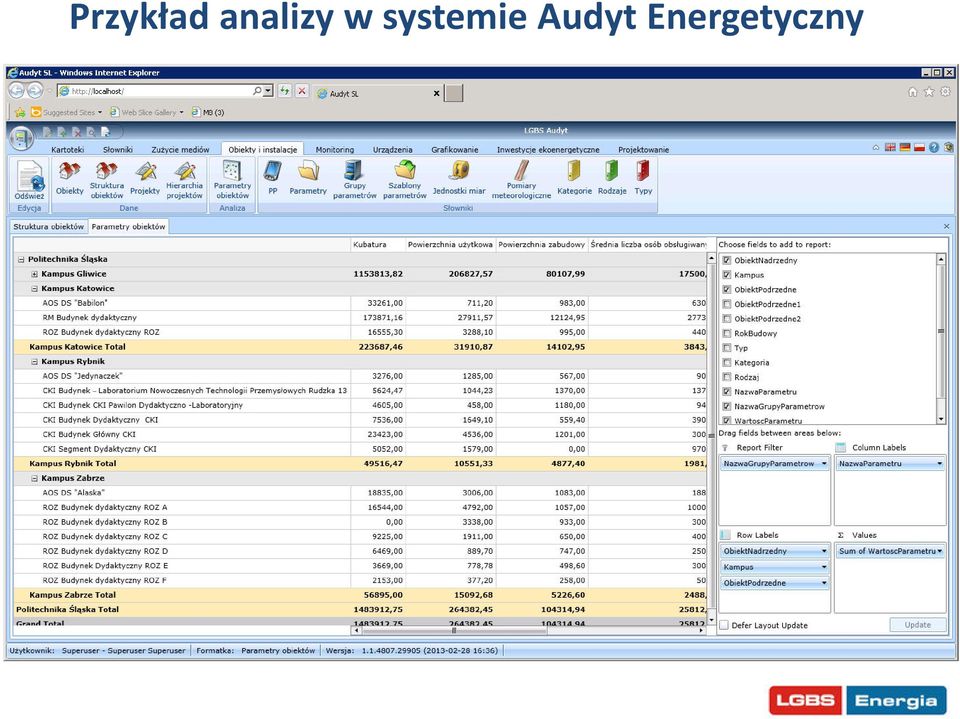Check the Kategoria field checkbox
This screenshot has height=719, width=960.
(727, 362)
